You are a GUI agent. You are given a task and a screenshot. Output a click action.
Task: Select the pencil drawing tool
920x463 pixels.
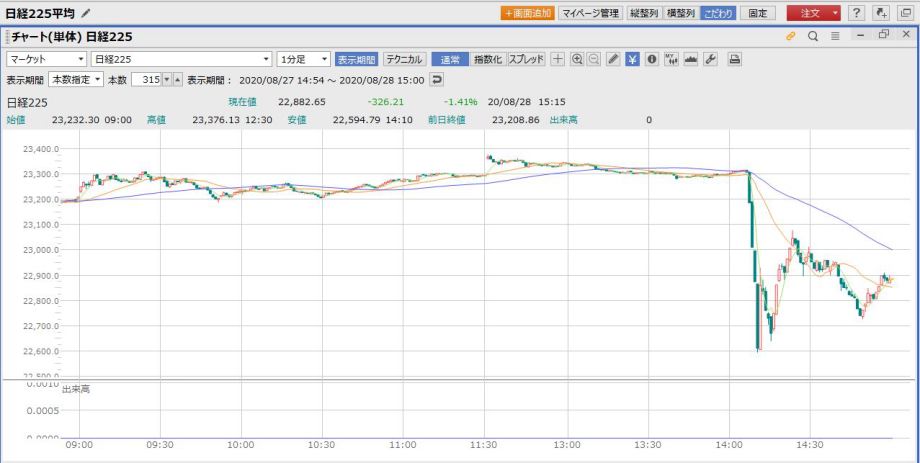[613, 59]
